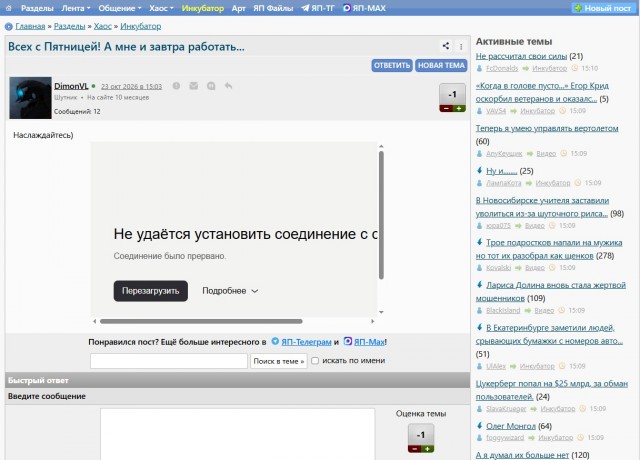This screenshot has height=460, width=640.
Task: Open the Главная breadcrumb link
Action: tap(30, 27)
